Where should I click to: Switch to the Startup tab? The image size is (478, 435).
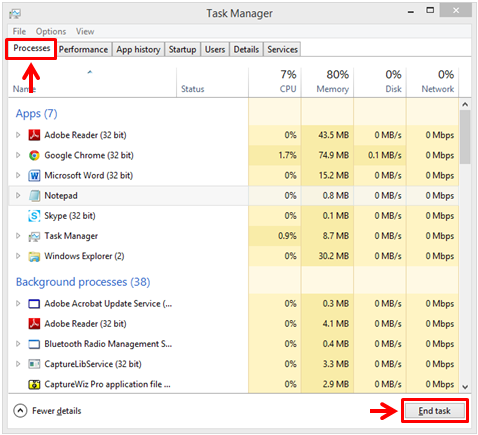tap(182, 49)
